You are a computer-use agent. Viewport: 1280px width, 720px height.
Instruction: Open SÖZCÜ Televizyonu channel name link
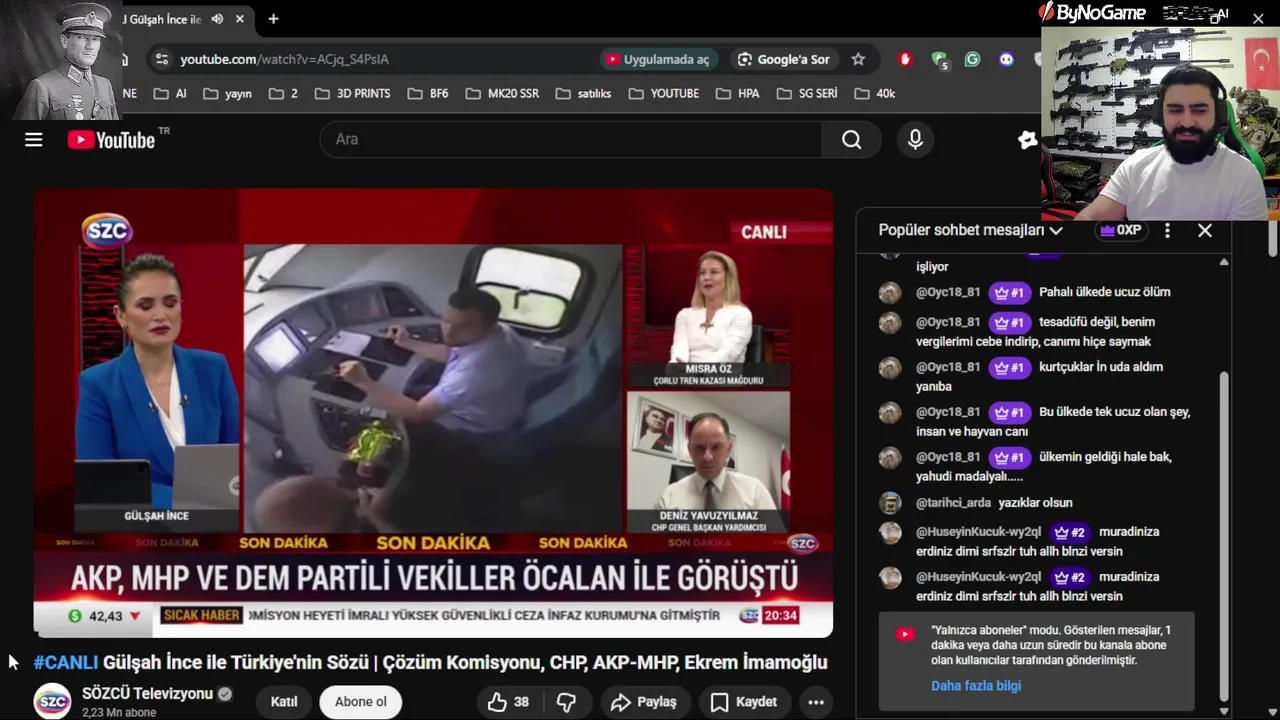[147, 693]
